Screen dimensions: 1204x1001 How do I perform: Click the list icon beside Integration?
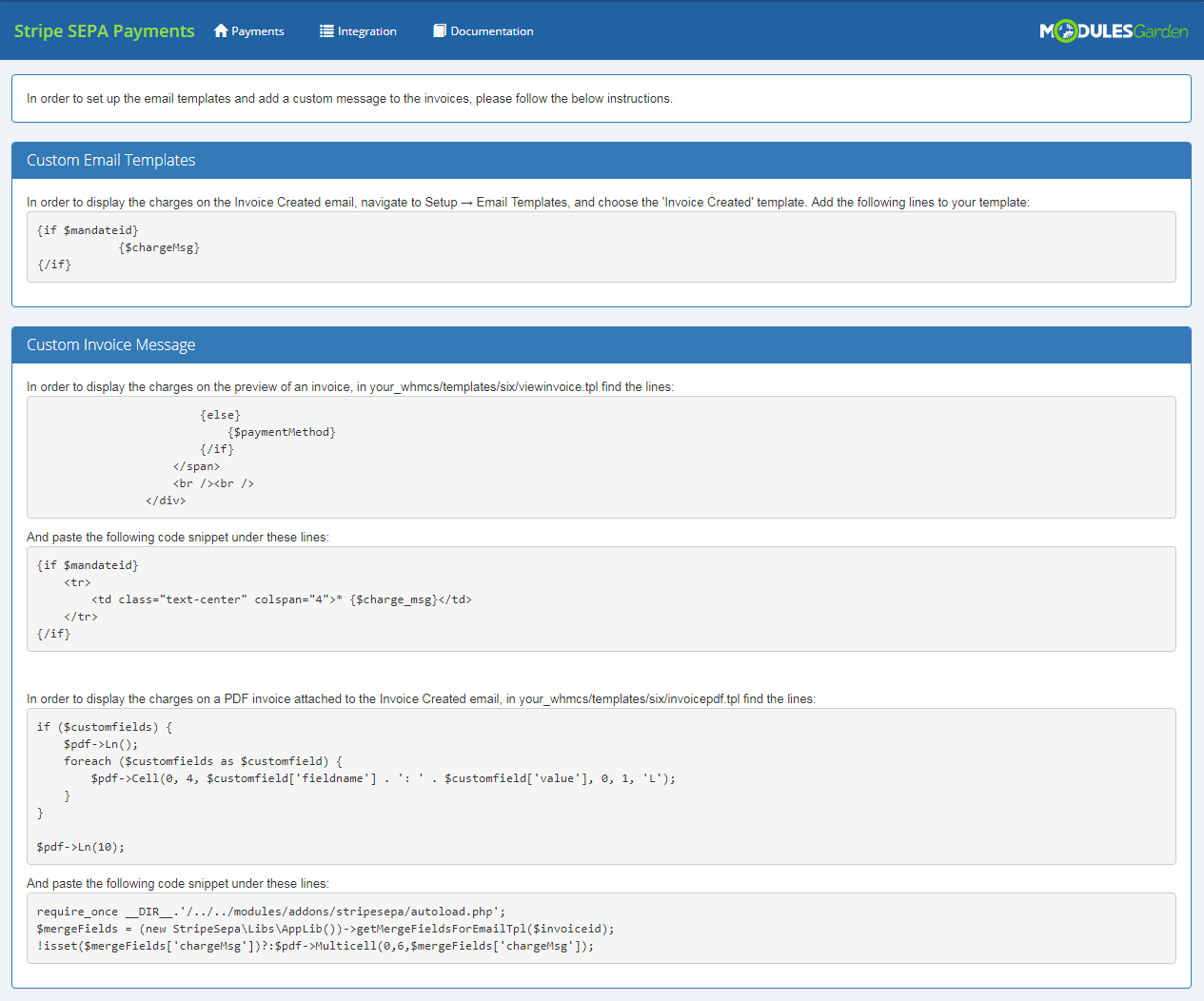click(326, 30)
